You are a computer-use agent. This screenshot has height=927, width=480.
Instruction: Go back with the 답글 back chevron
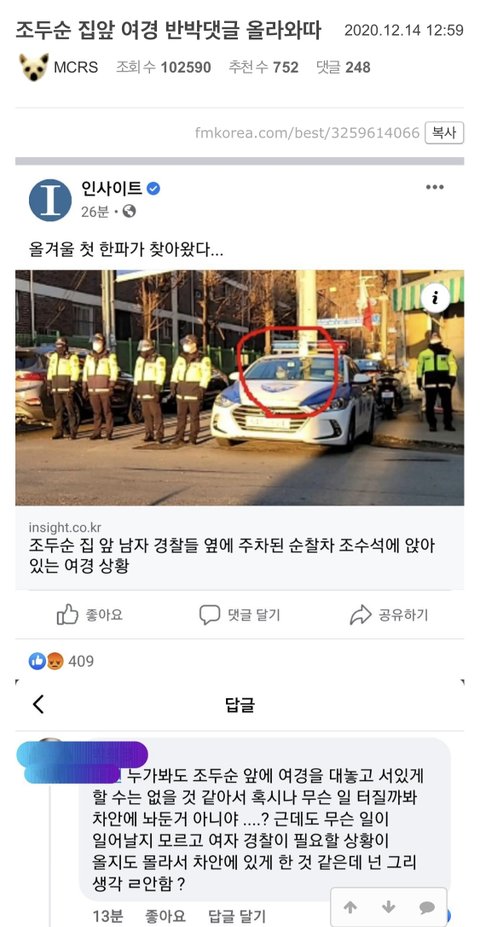tap(38, 704)
